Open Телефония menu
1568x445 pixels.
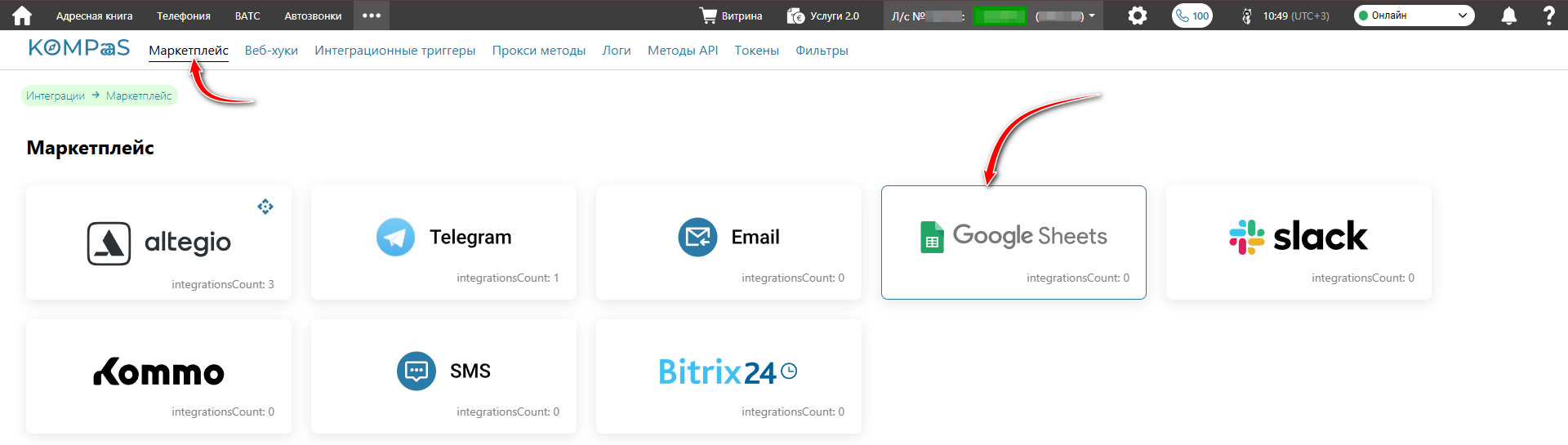(x=184, y=16)
